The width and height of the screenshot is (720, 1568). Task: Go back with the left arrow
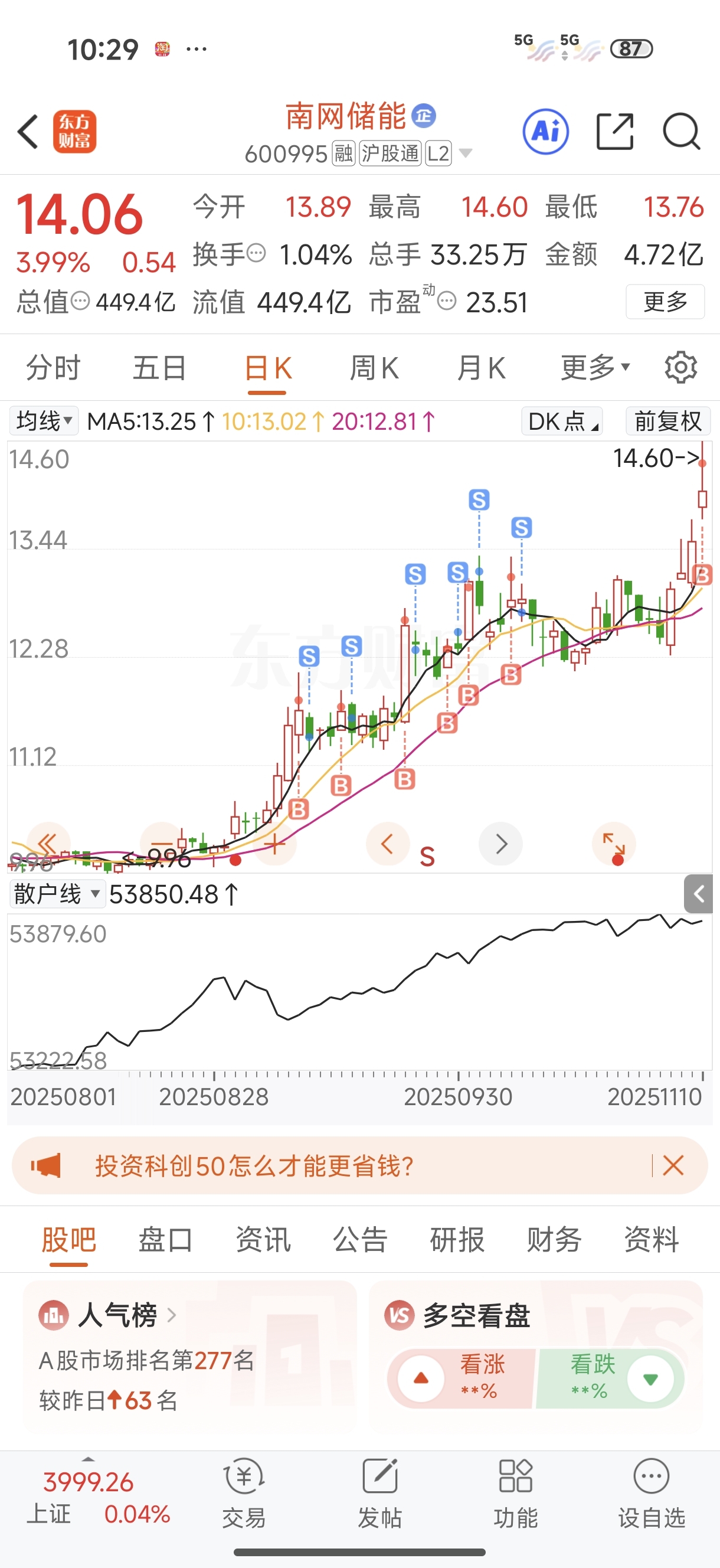coord(28,132)
